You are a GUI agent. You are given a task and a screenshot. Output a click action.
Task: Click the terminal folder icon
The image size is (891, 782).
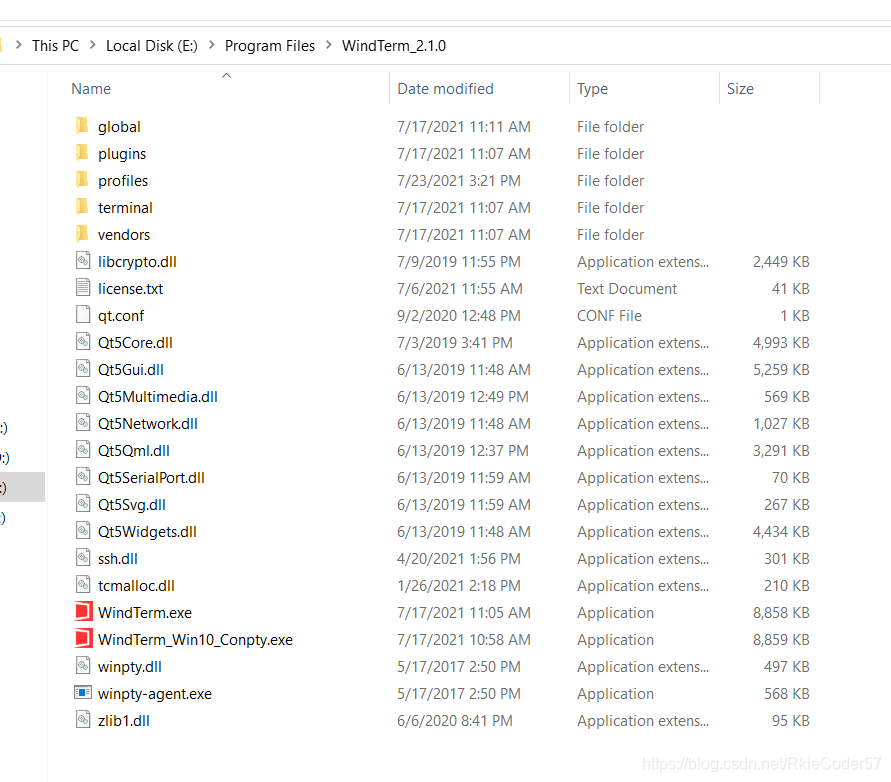point(82,207)
